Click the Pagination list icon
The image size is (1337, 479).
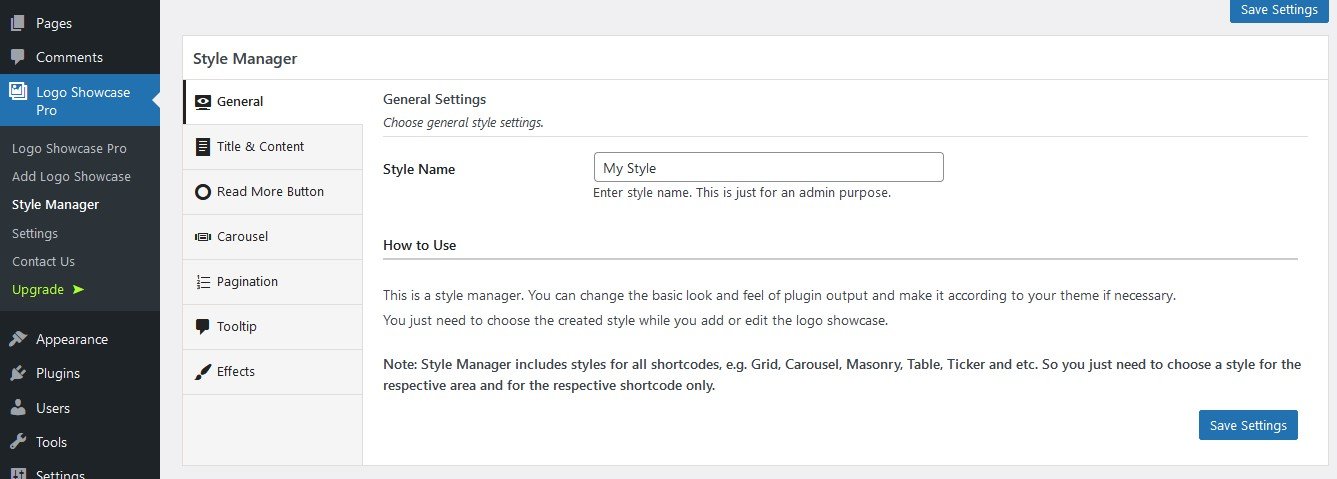203,281
